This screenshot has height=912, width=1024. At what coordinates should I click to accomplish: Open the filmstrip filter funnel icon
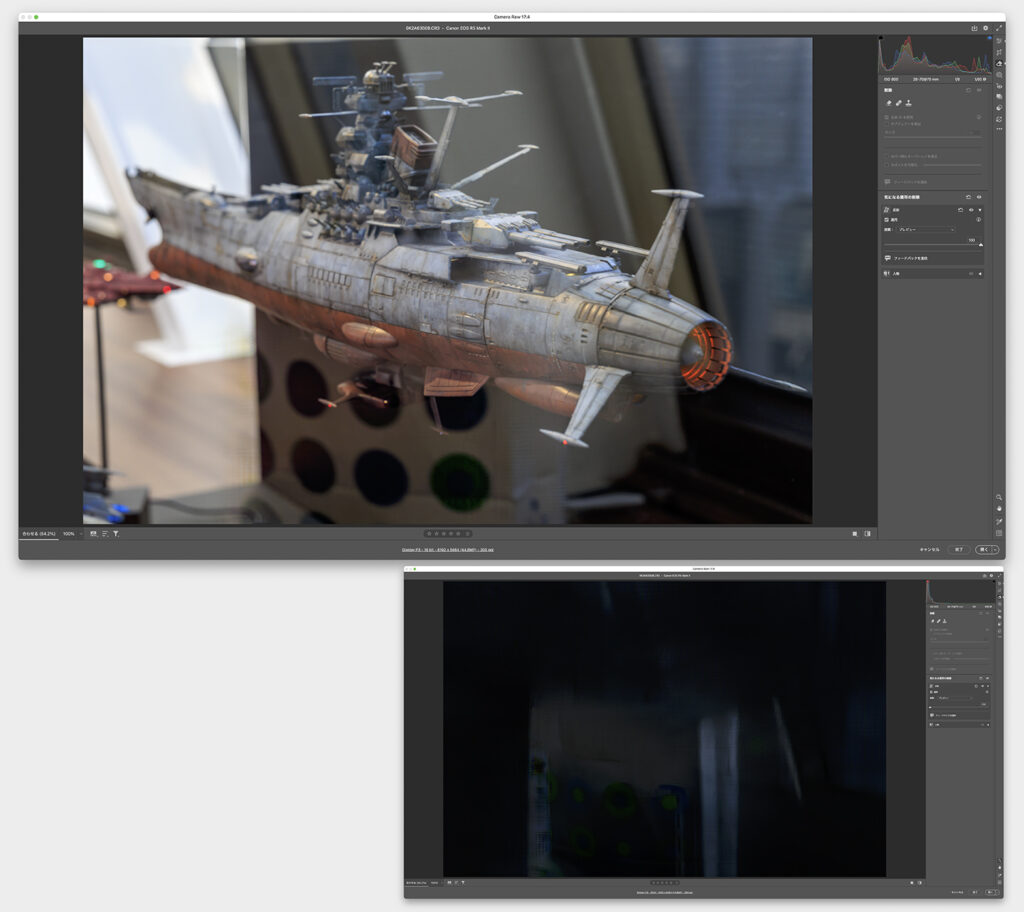tap(116, 534)
